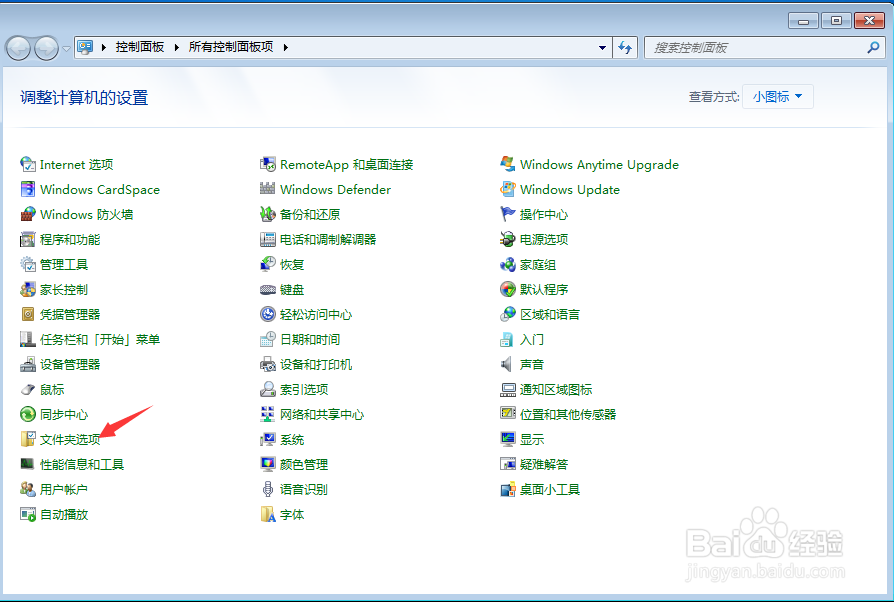Click the 桌面小工具 icon

click(507, 489)
